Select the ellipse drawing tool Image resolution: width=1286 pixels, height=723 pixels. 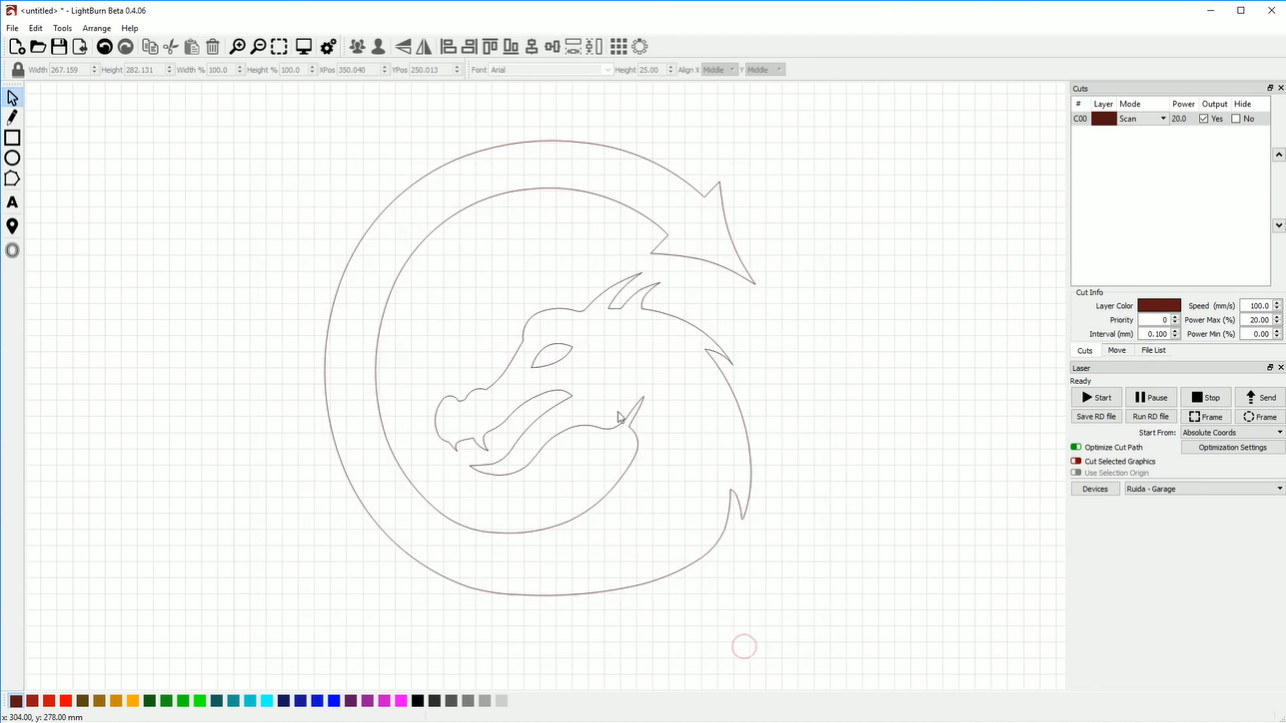tap(12, 158)
